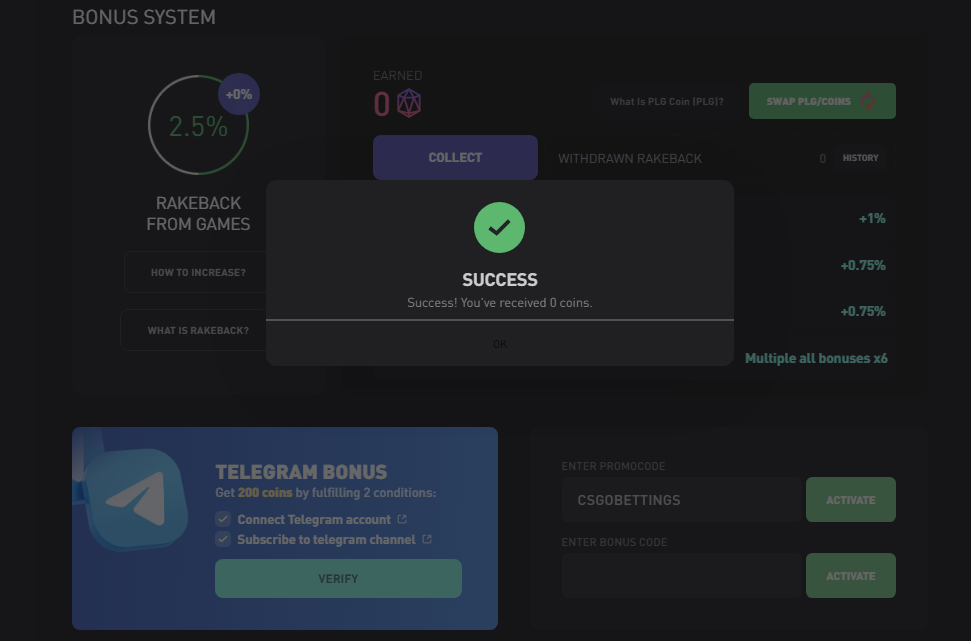The image size is (971, 641).
Task: Click the Enter Bonus Code input field
Action: pyautogui.click(x=682, y=576)
